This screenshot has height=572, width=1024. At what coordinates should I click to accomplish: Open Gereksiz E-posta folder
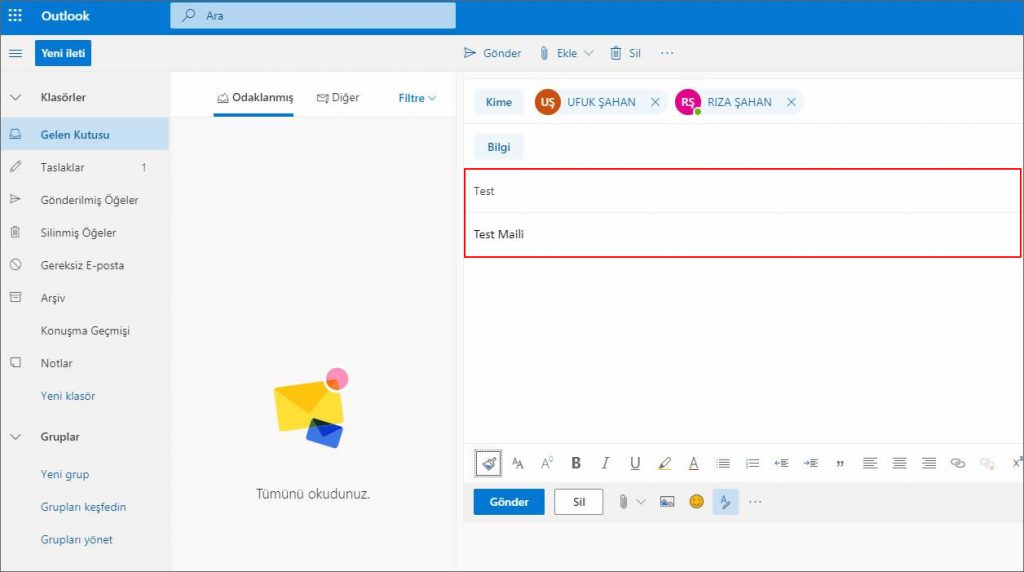pos(85,265)
